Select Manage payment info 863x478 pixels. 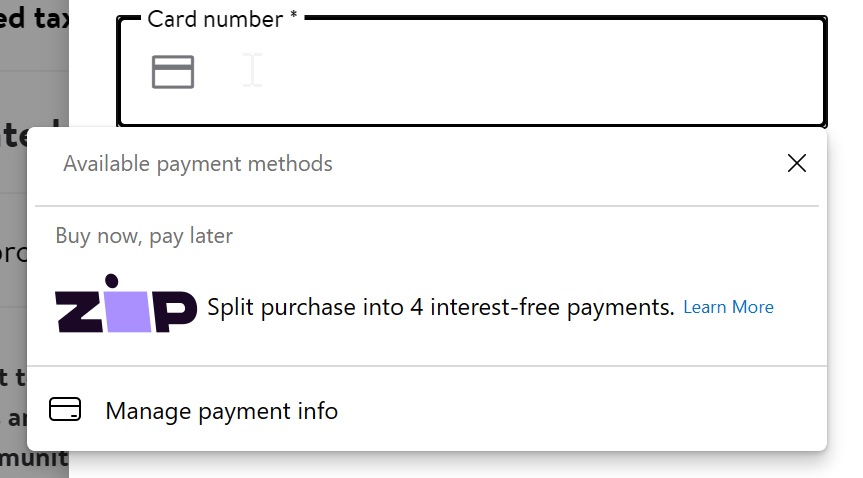click(427, 410)
